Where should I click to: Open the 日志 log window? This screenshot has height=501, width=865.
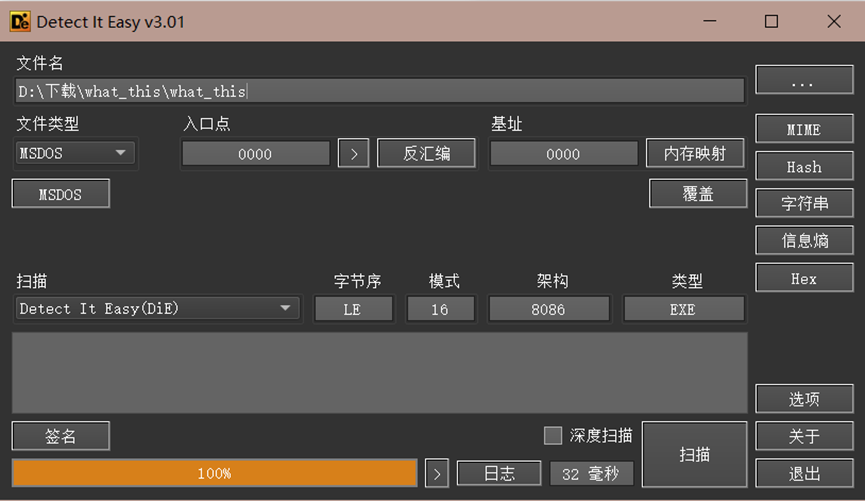[499, 473]
